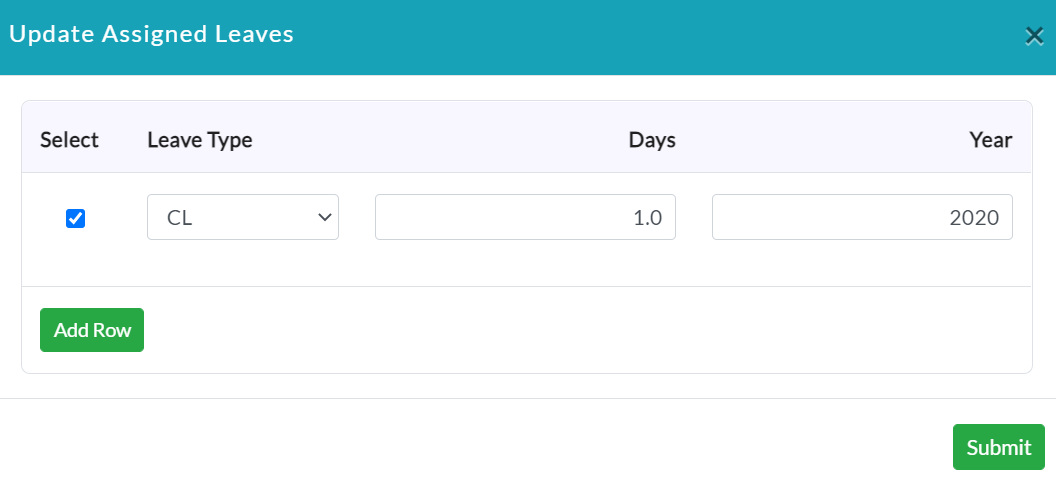Click the 2020 value inside Year input
Image resolution: width=1056 pixels, height=477 pixels.
tap(974, 218)
